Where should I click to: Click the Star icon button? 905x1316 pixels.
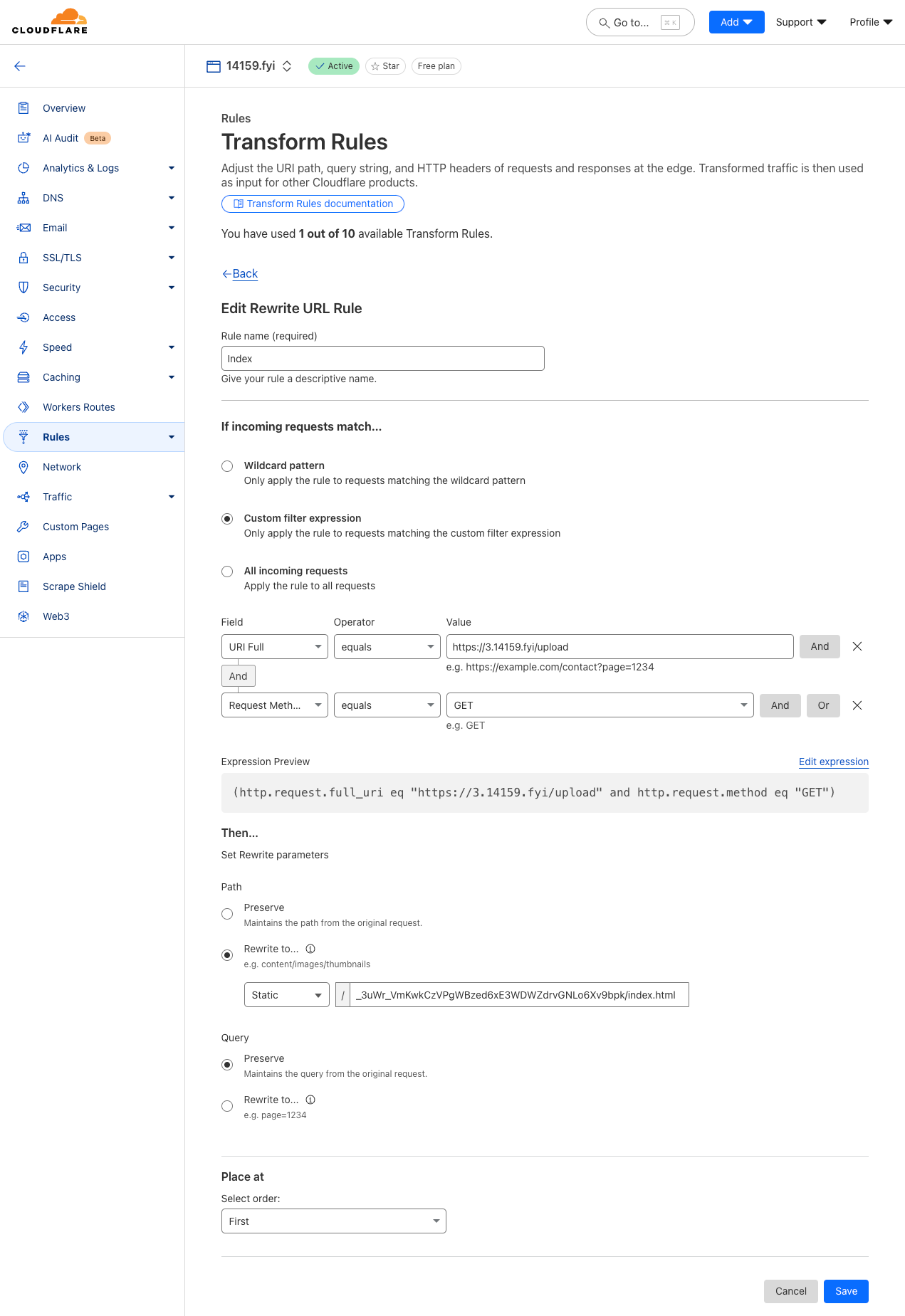[x=385, y=66]
